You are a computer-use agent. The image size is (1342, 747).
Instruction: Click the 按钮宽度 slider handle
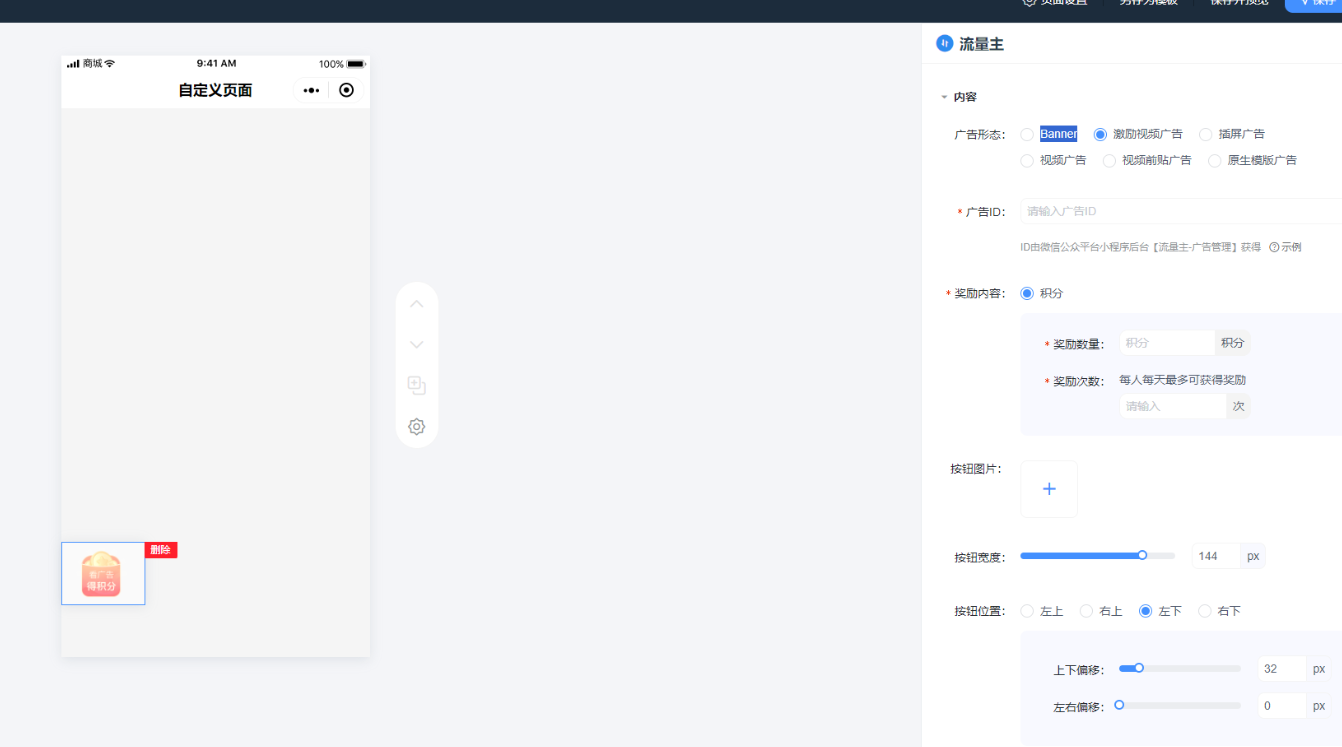tap(1142, 555)
